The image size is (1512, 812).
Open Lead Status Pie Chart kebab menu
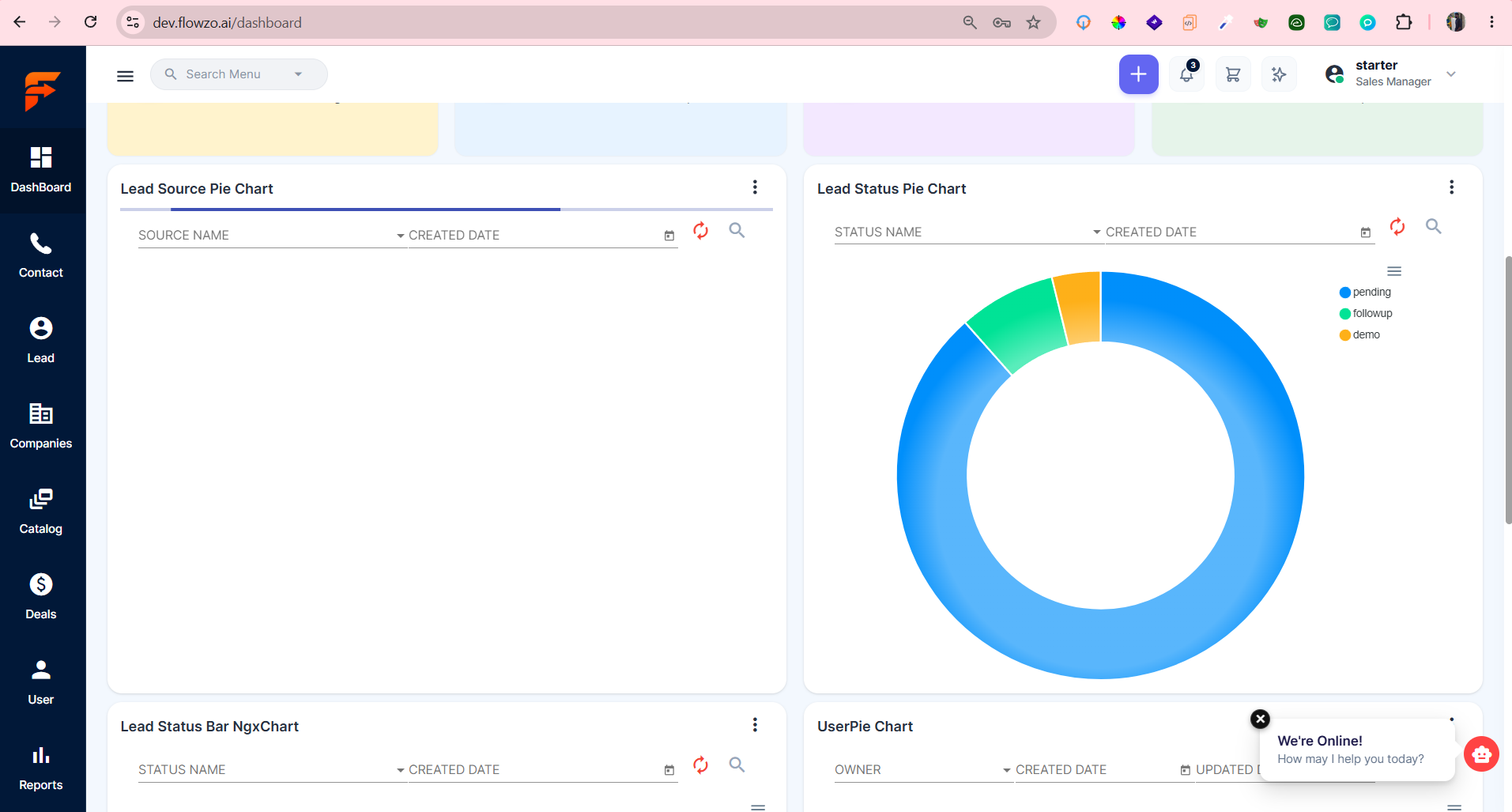pyautogui.click(x=1451, y=187)
